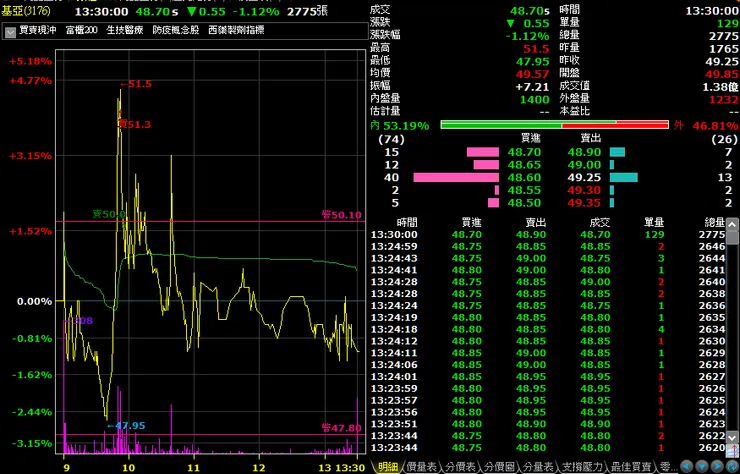Click the pink bid volume bar for 48.60
The height and width of the screenshot is (474, 740).
tap(456, 178)
